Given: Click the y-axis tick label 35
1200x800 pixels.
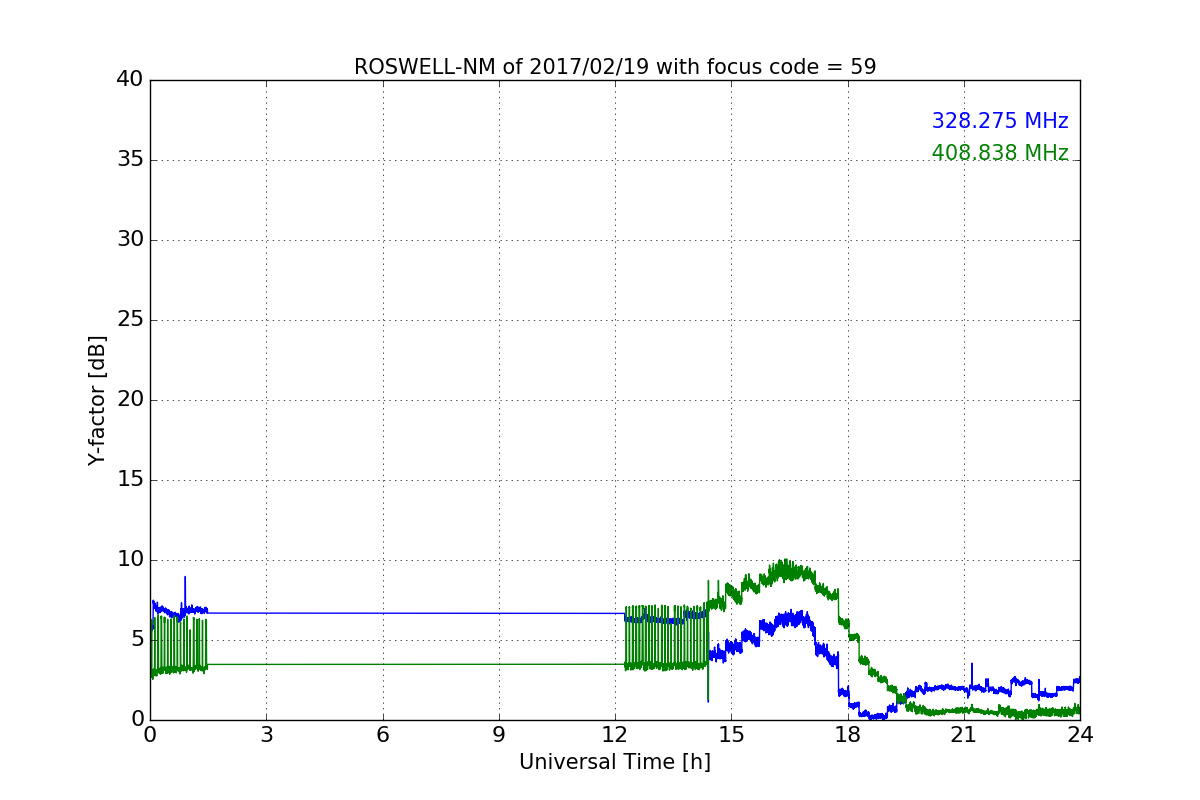Looking at the screenshot, I should [x=130, y=160].
